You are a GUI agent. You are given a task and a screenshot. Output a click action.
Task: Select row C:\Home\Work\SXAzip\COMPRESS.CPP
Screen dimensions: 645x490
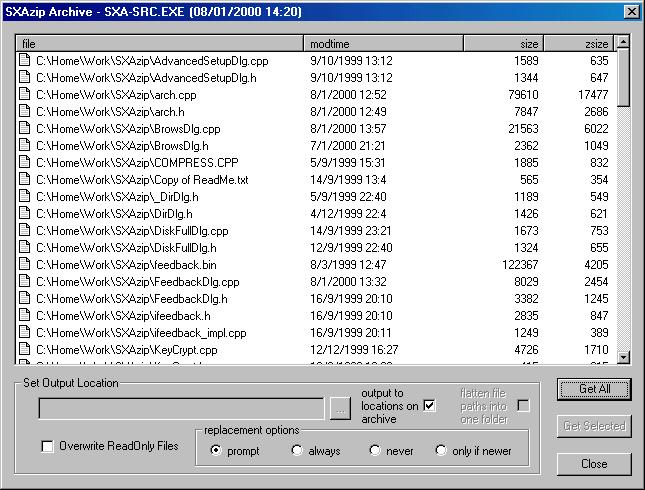137,163
